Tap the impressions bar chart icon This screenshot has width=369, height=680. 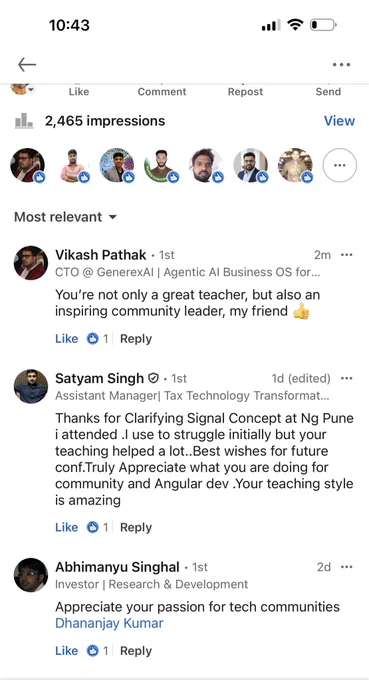pyautogui.click(x=24, y=121)
